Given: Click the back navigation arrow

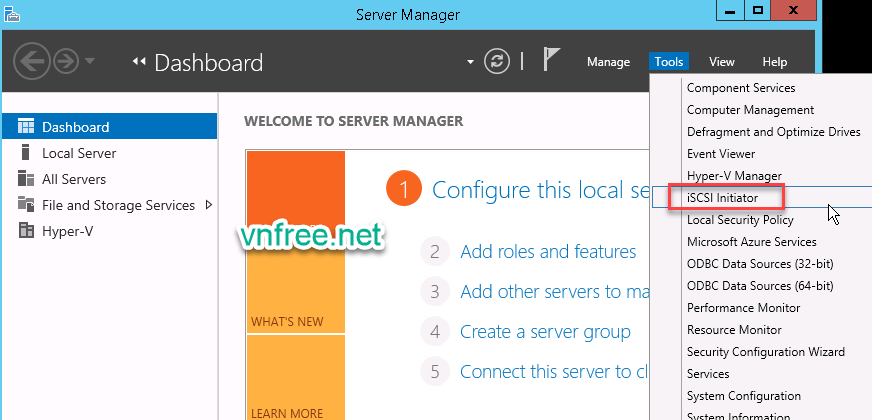Looking at the screenshot, I should 32,61.
